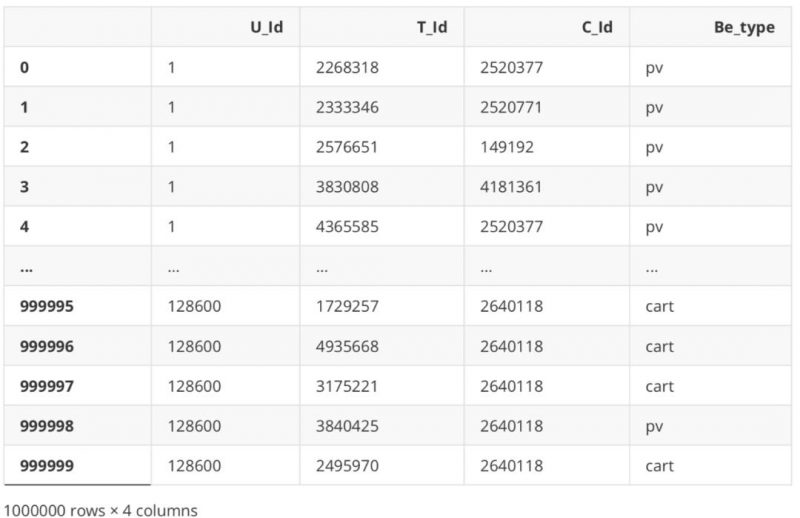The height and width of the screenshot is (518, 800).
Task: Select T_Id value 4935668
Action: pos(347,347)
